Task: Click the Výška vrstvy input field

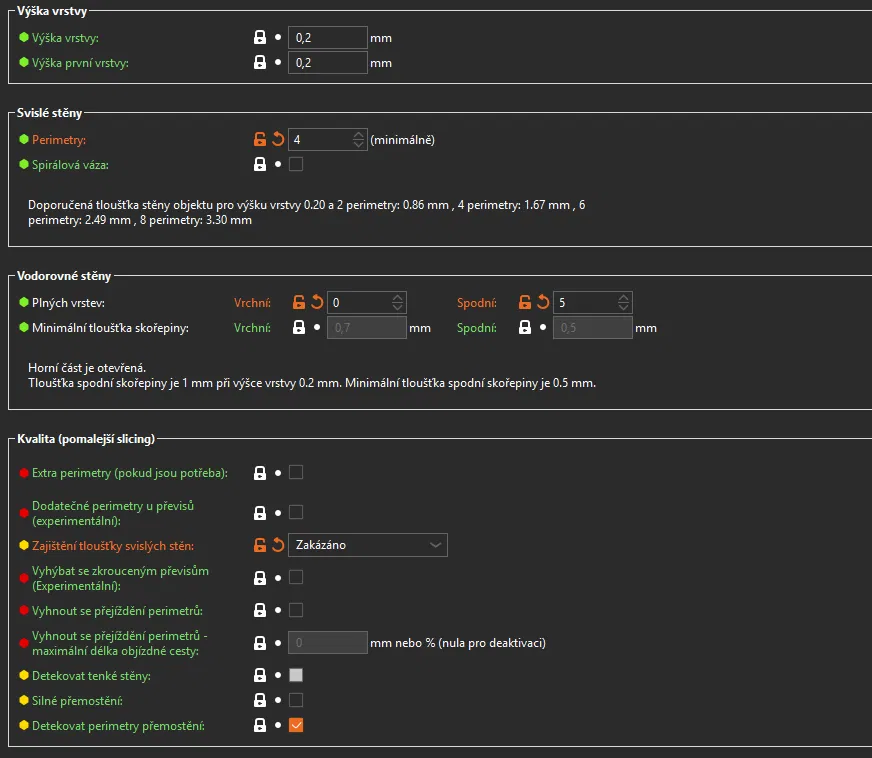Action: pyautogui.click(x=328, y=38)
